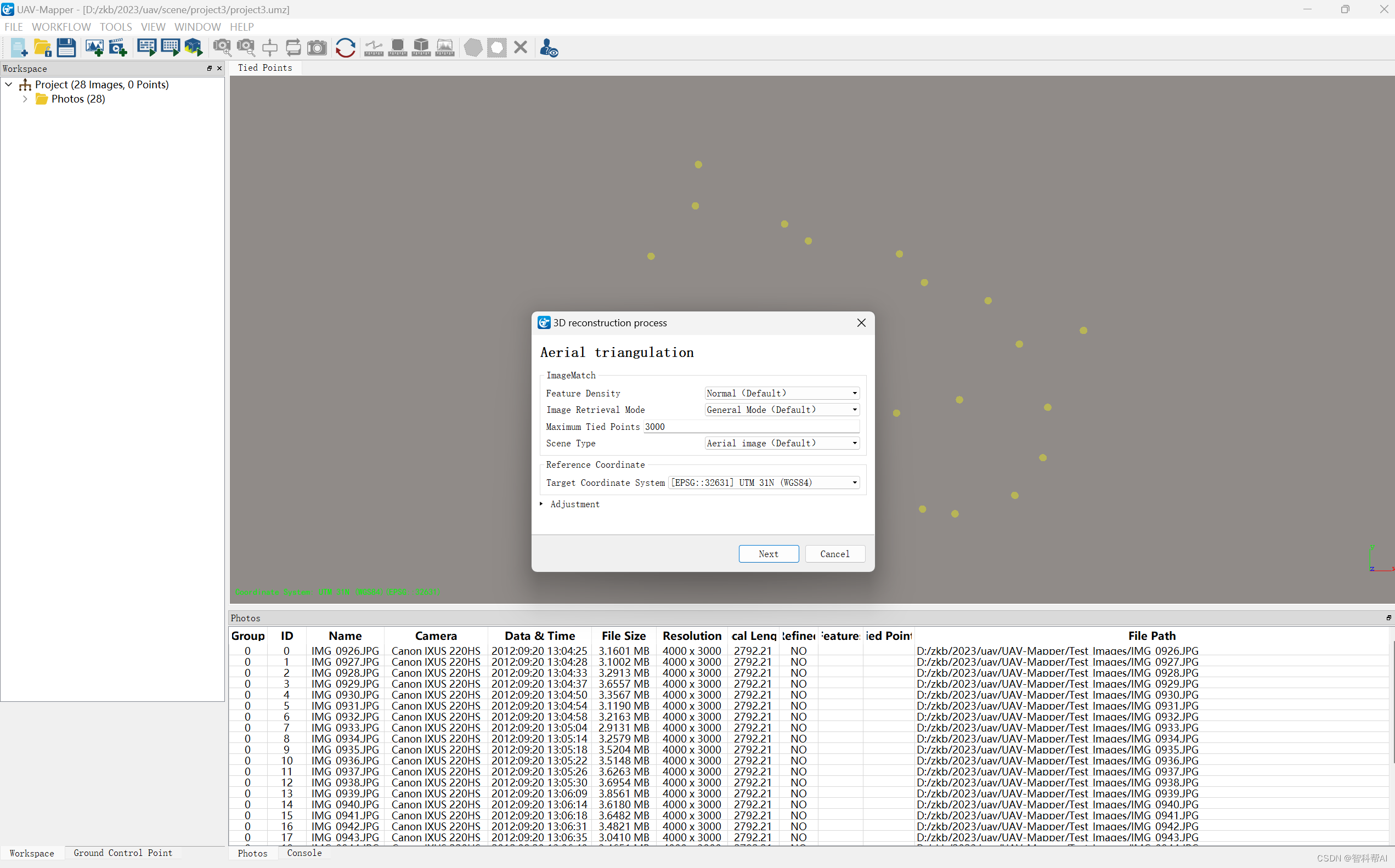Click the New Project toolbar icon
This screenshot has height=868, width=1395.
(x=19, y=48)
